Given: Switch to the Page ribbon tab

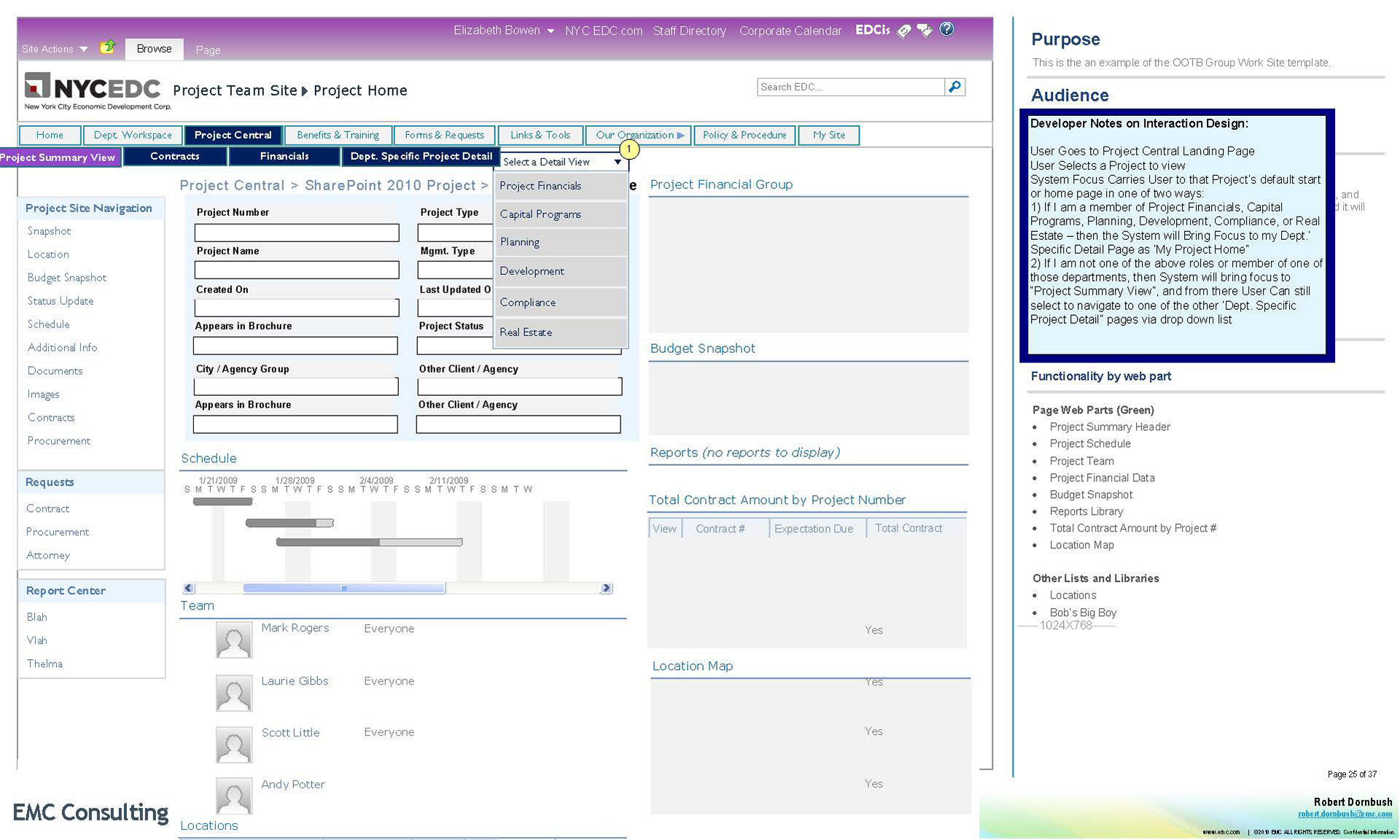Looking at the screenshot, I should click(x=208, y=50).
